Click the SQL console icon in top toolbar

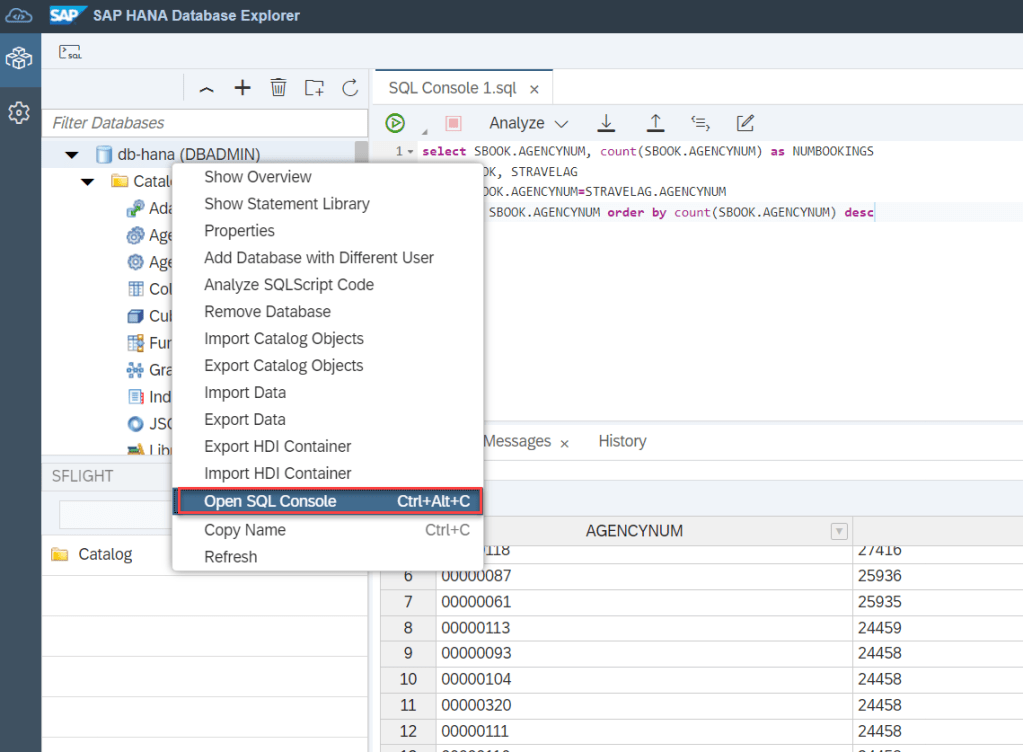tap(70, 52)
